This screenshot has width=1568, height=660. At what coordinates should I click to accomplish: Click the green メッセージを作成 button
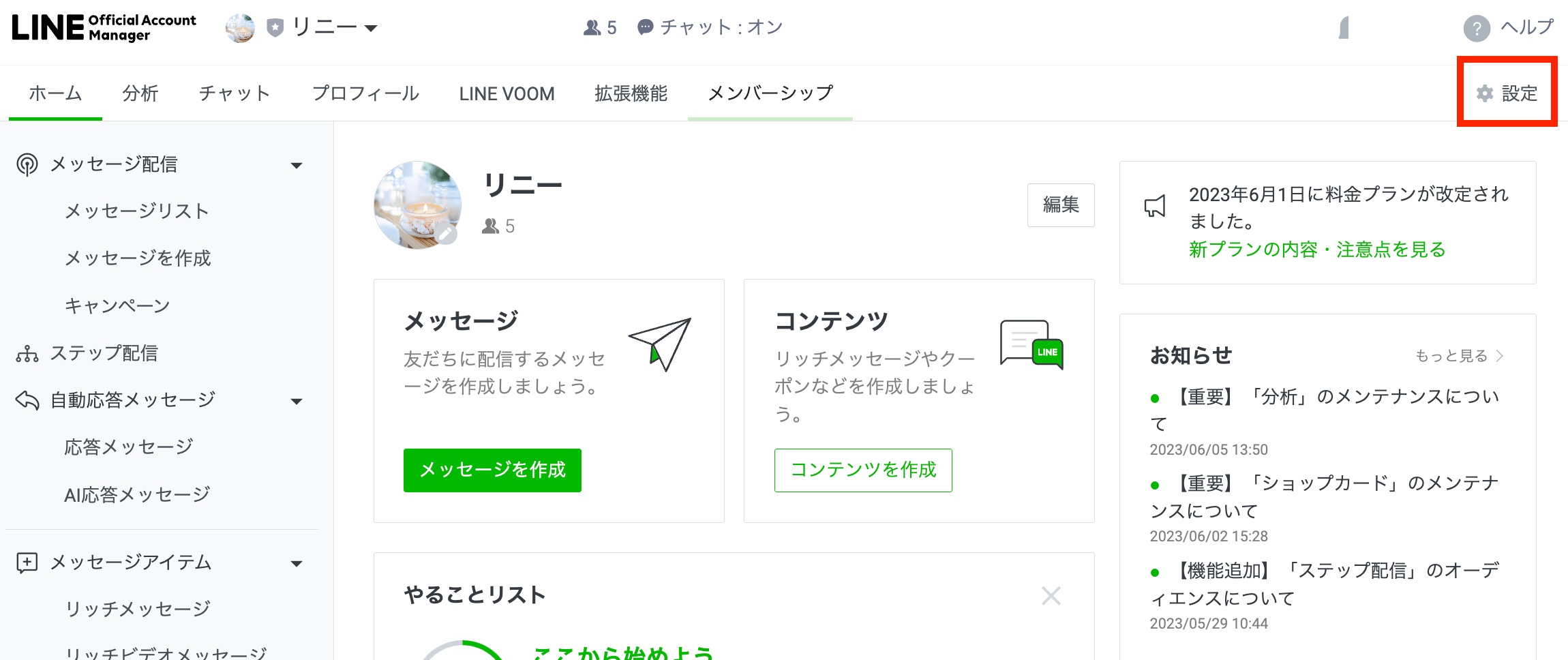(492, 470)
